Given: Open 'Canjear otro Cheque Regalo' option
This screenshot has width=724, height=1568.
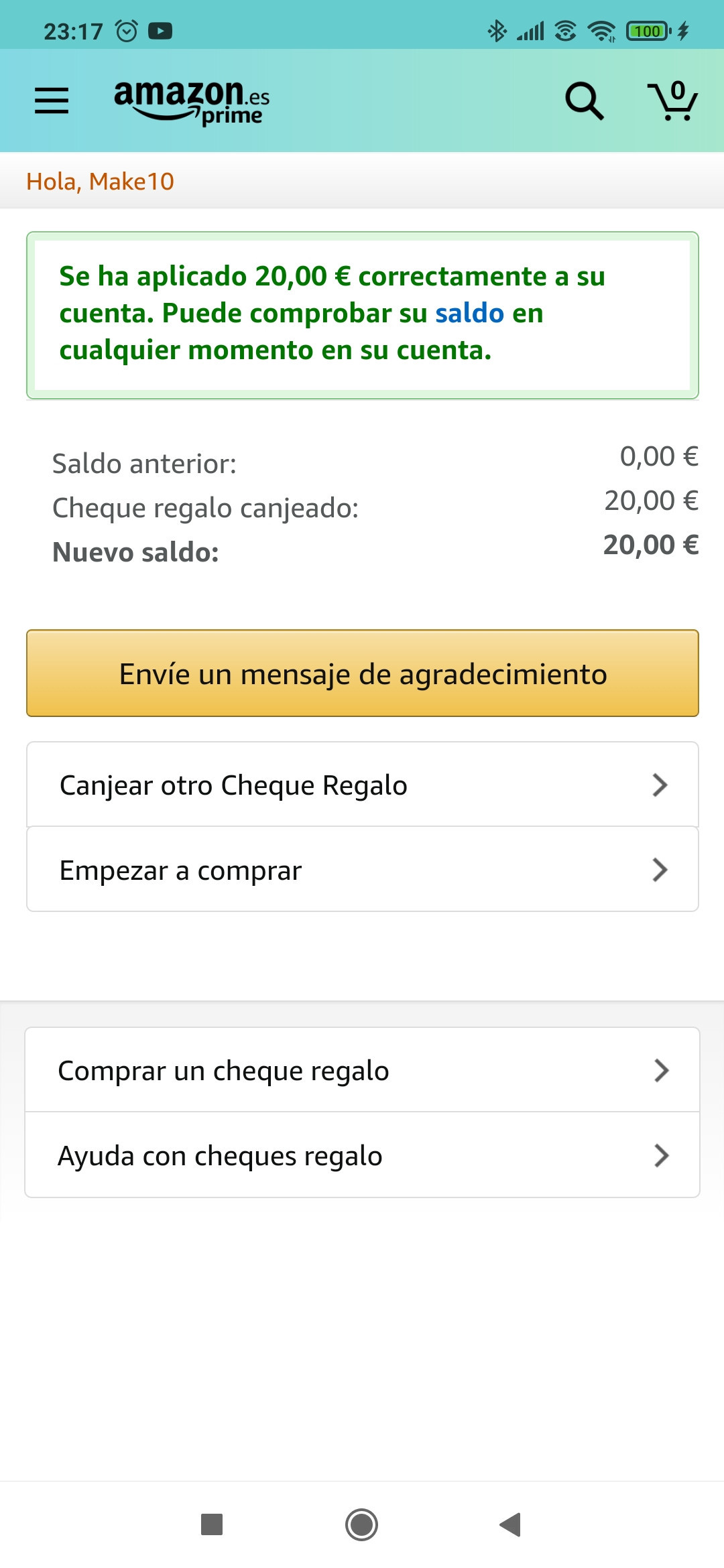Looking at the screenshot, I should pos(233,785).
